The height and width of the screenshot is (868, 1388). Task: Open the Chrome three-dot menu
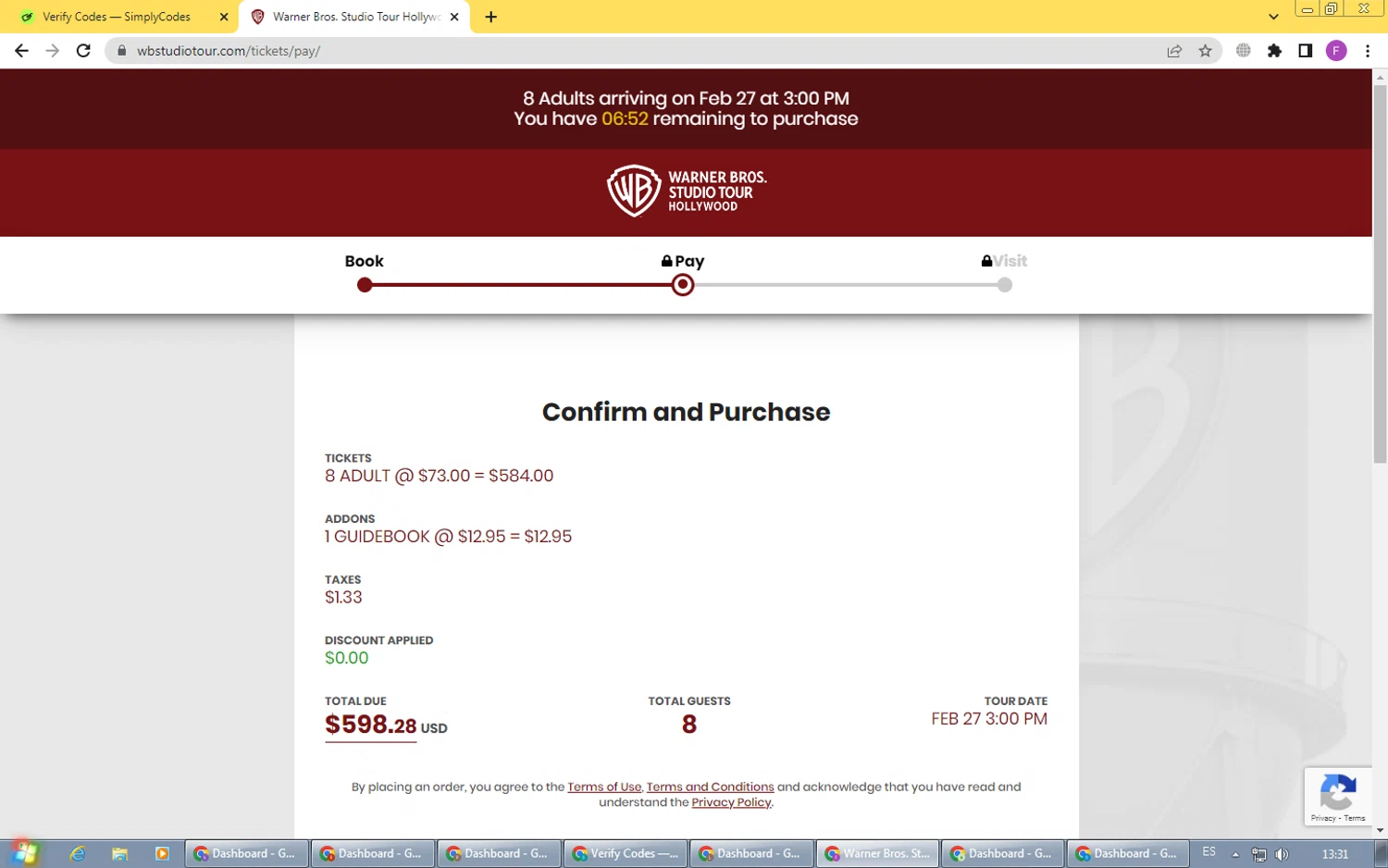(1367, 51)
